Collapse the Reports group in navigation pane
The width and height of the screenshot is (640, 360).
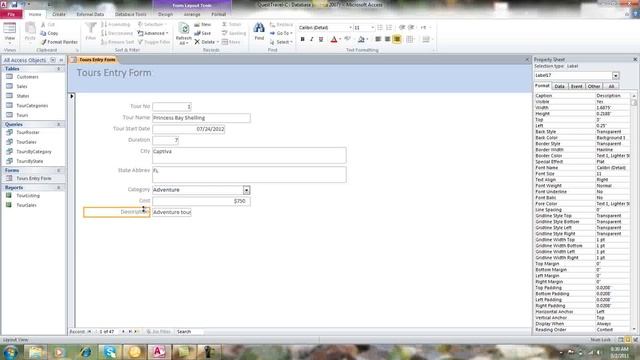point(59,187)
